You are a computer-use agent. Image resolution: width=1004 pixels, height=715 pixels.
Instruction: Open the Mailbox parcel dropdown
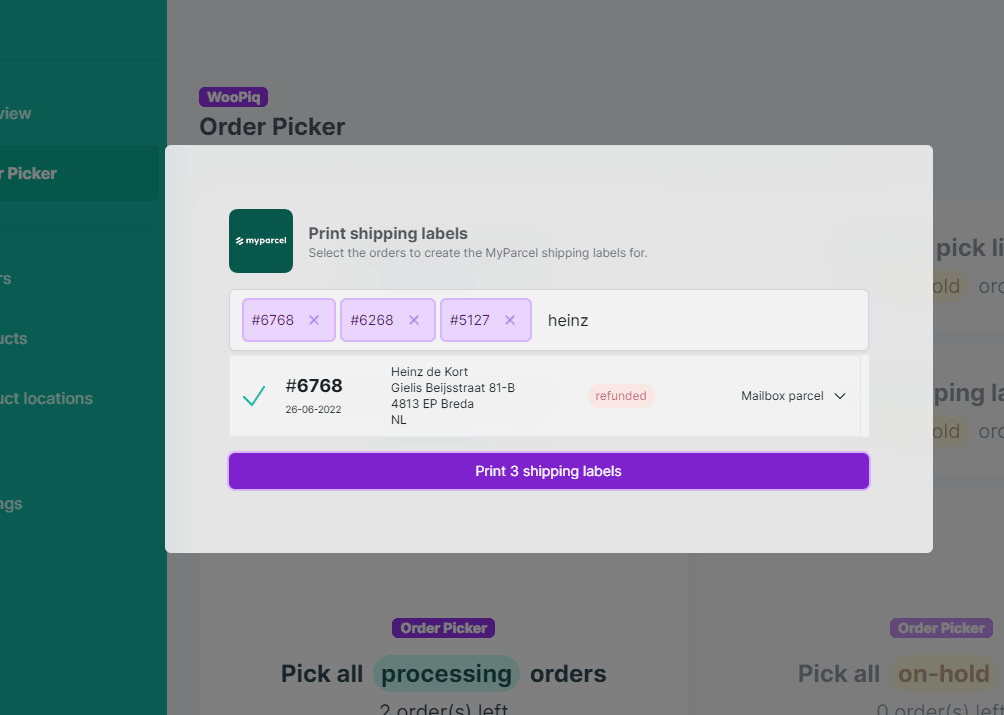point(793,396)
